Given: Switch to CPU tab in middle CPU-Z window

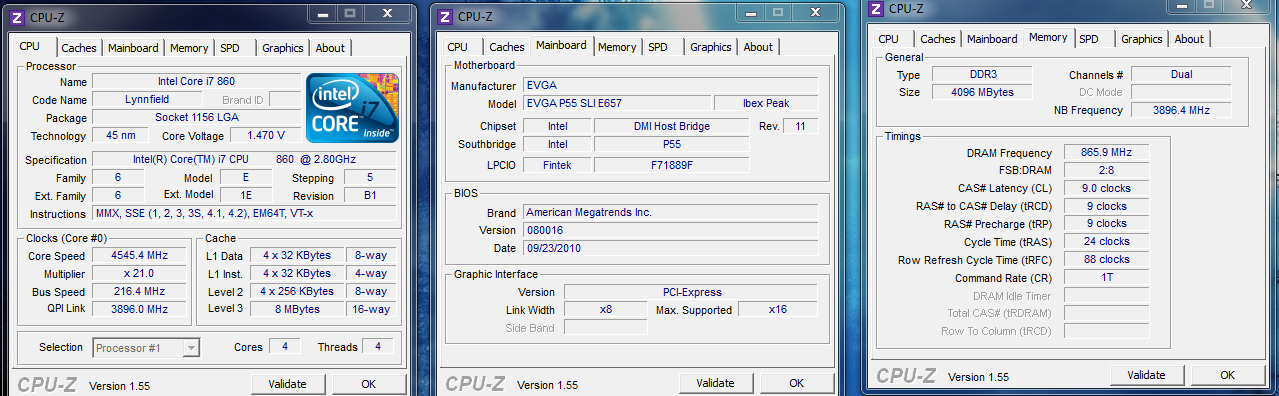Looking at the screenshot, I should (x=458, y=47).
